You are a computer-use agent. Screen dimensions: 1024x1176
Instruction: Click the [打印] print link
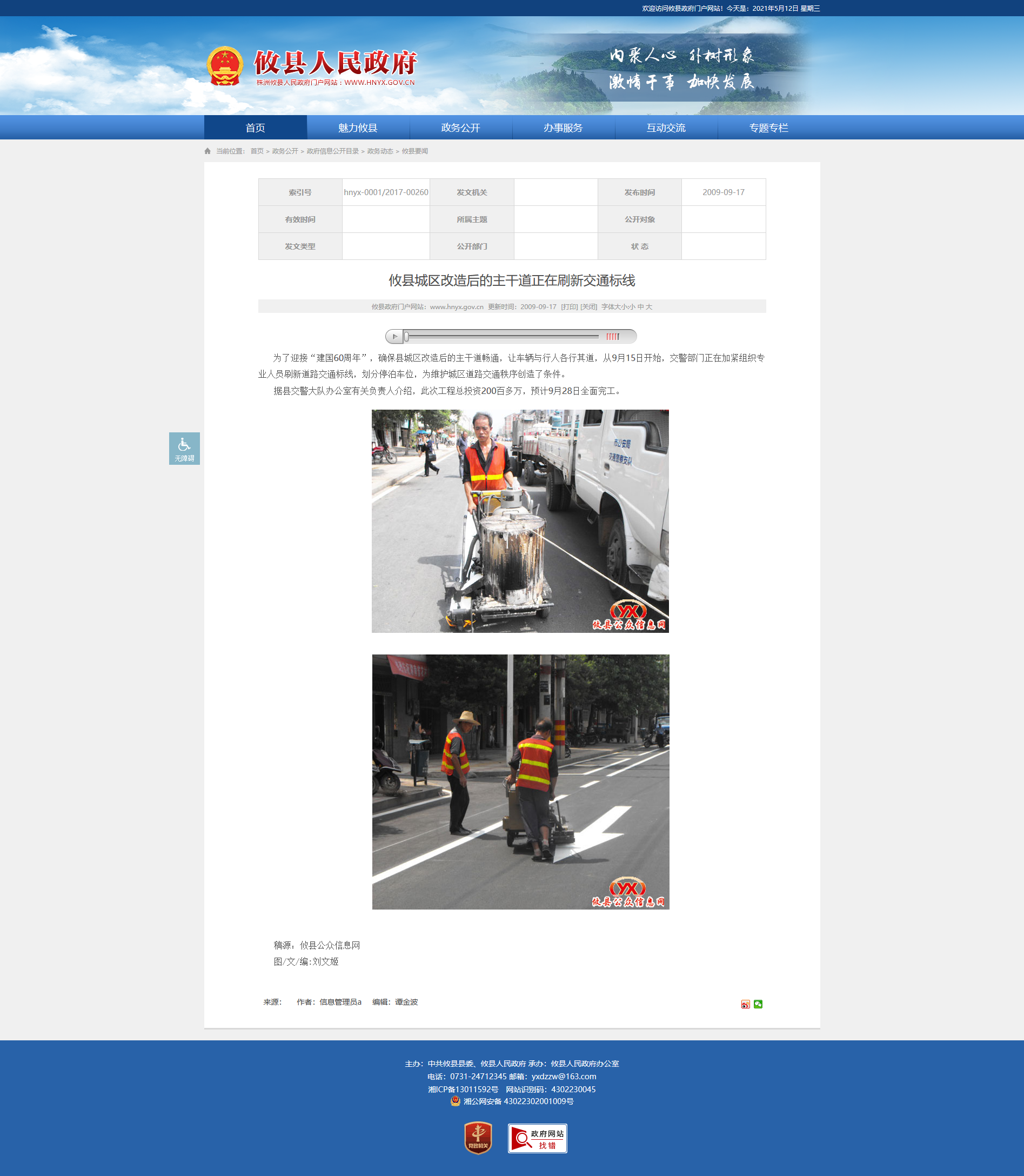tap(569, 307)
